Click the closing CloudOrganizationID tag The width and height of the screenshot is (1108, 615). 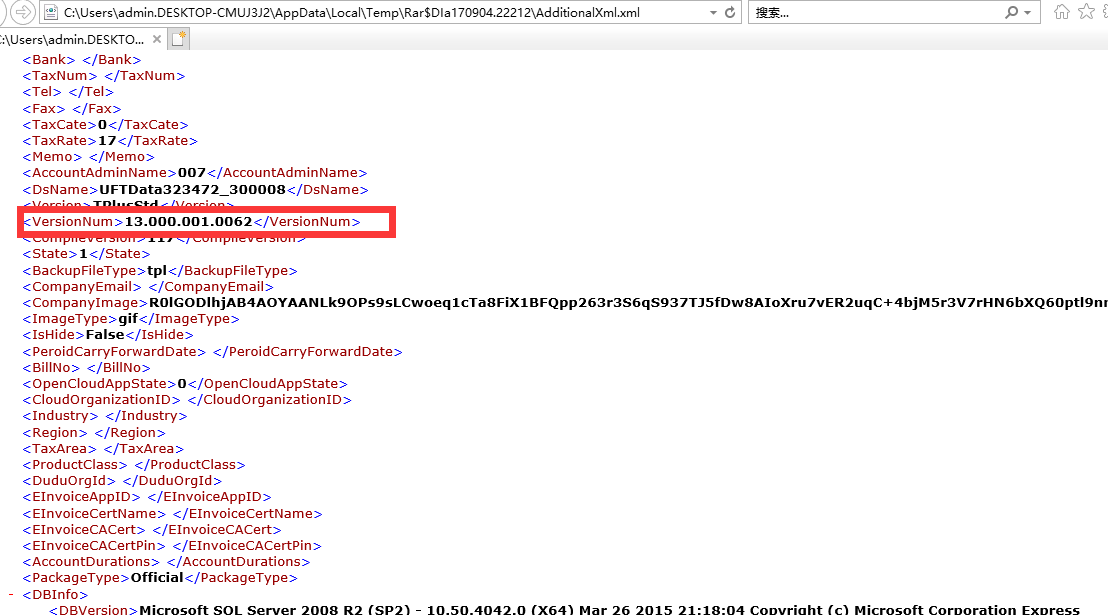pyautogui.click(x=270, y=400)
